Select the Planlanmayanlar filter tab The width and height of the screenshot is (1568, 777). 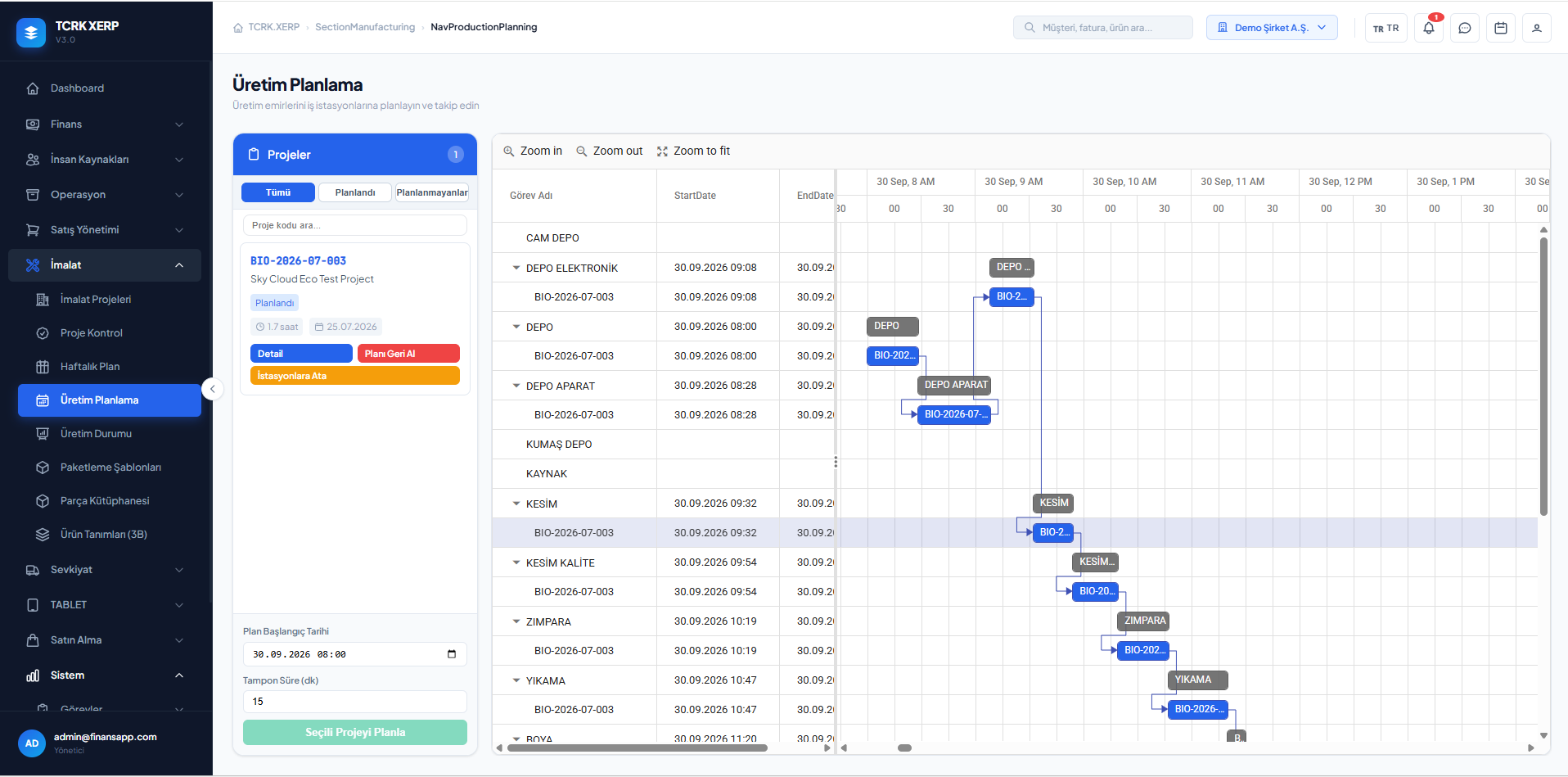tap(432, 192)
